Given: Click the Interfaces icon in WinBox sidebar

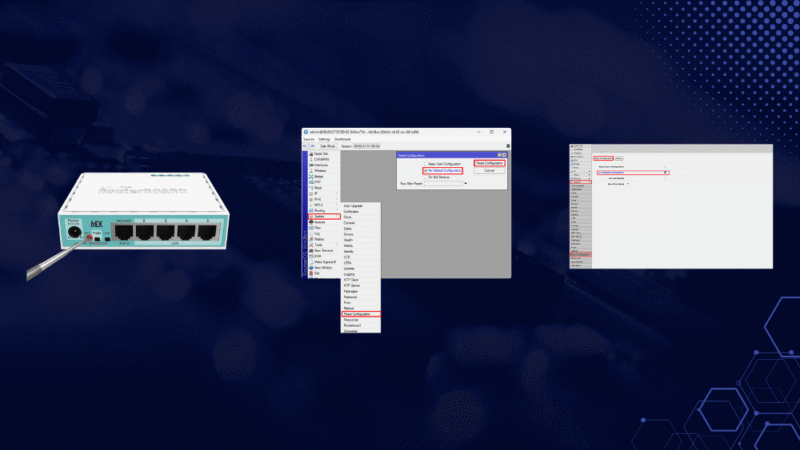Looking at the screenshot, I should click(311, 165).
